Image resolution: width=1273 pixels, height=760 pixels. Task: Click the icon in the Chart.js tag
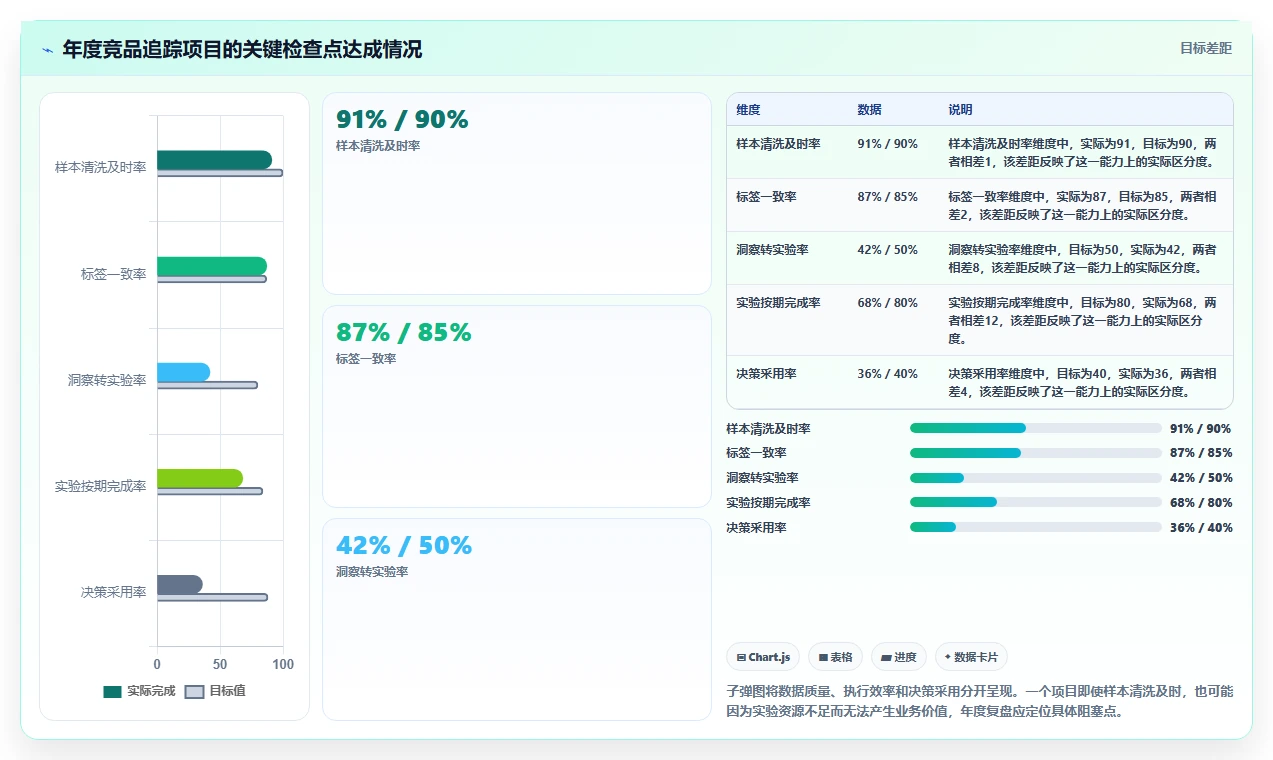(741, 657)
